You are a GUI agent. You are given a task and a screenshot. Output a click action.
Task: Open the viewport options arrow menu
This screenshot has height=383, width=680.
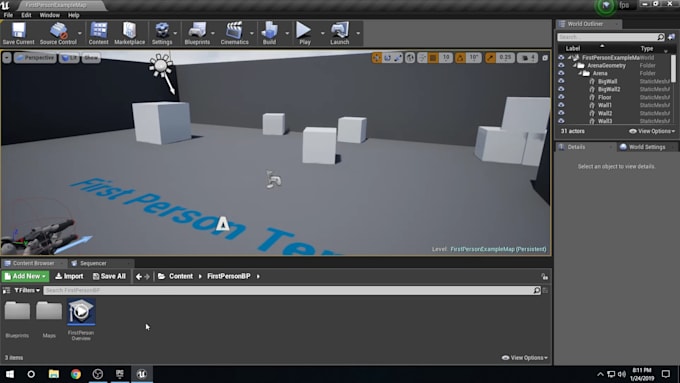pos(7,58)
